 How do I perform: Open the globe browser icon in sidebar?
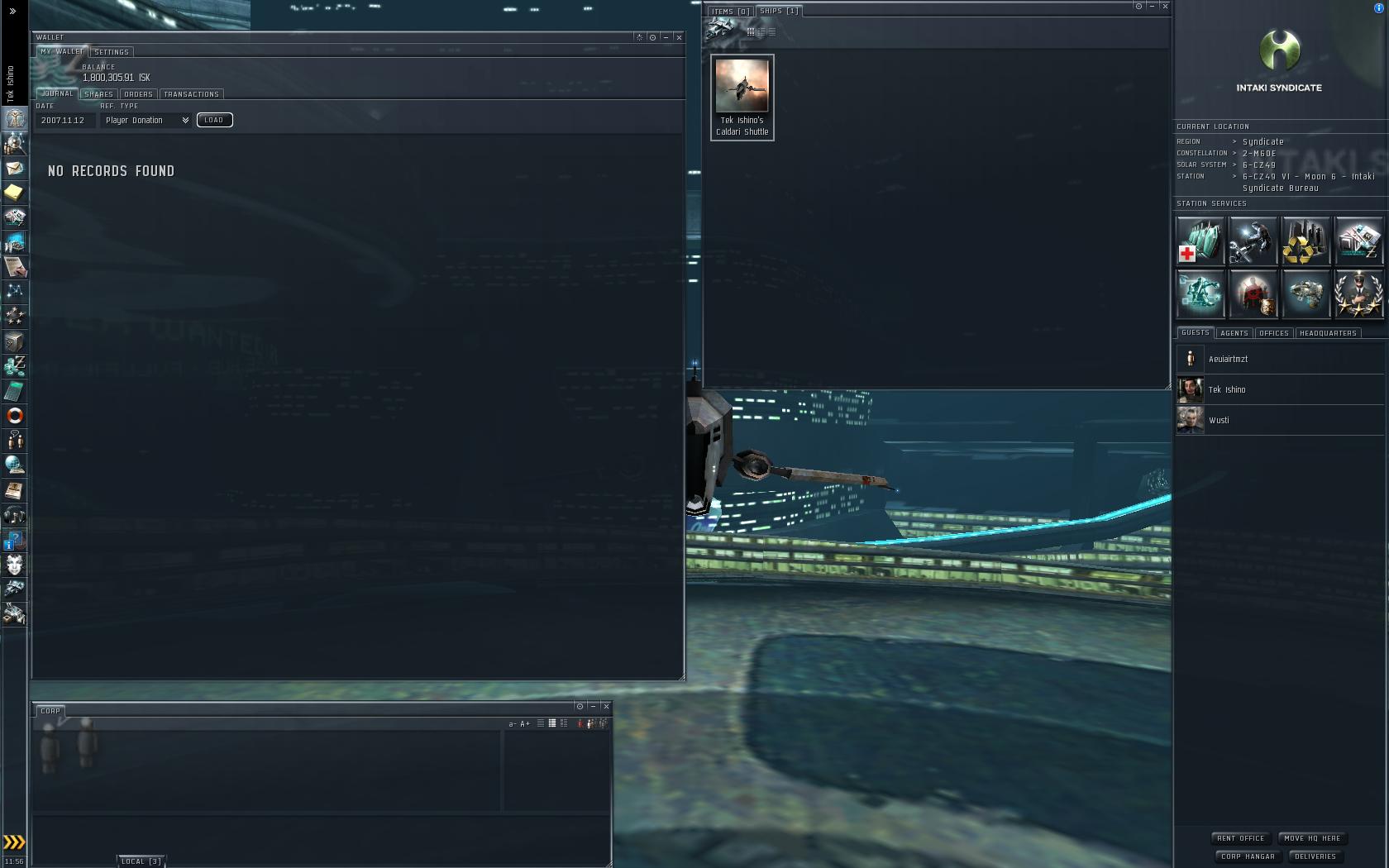point(15,465)
